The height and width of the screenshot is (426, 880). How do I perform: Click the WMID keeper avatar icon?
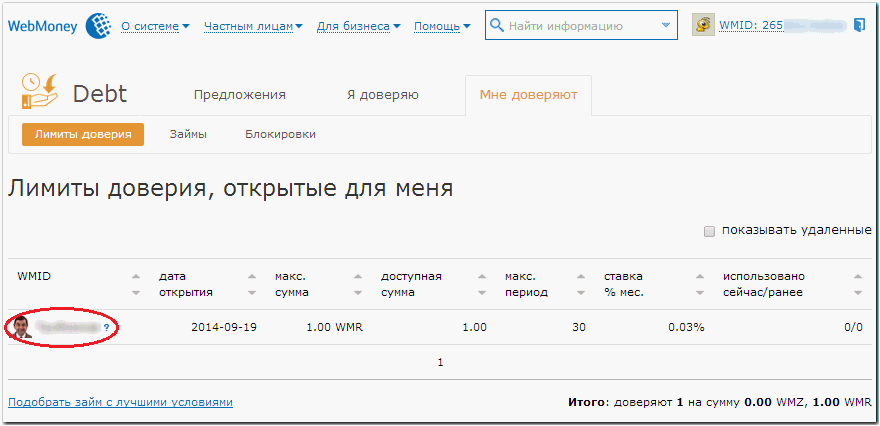tap(703, 26)
